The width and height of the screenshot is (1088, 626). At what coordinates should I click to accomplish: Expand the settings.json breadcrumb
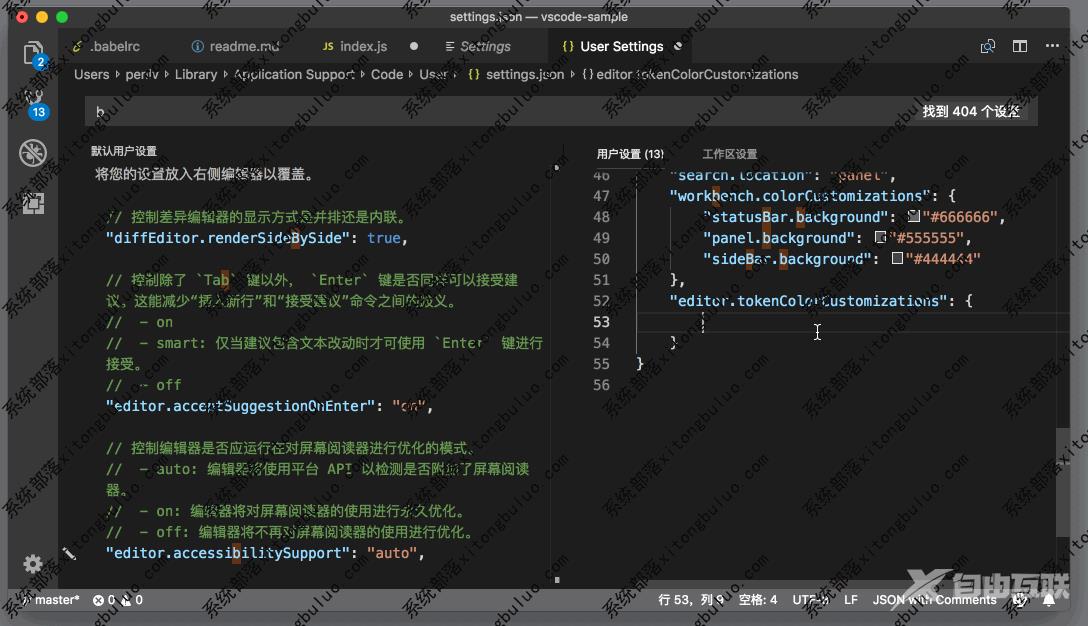(525, 74)
